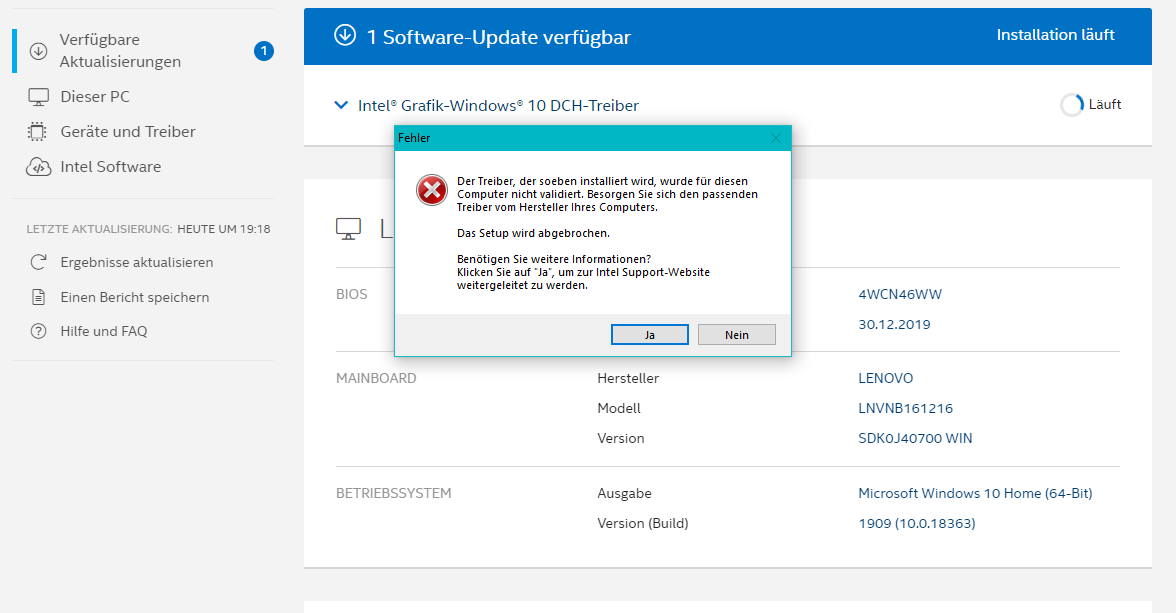Click Einen Bericht speichern link
This screenshot has height=613, width=1176.
tap(134, 297)
